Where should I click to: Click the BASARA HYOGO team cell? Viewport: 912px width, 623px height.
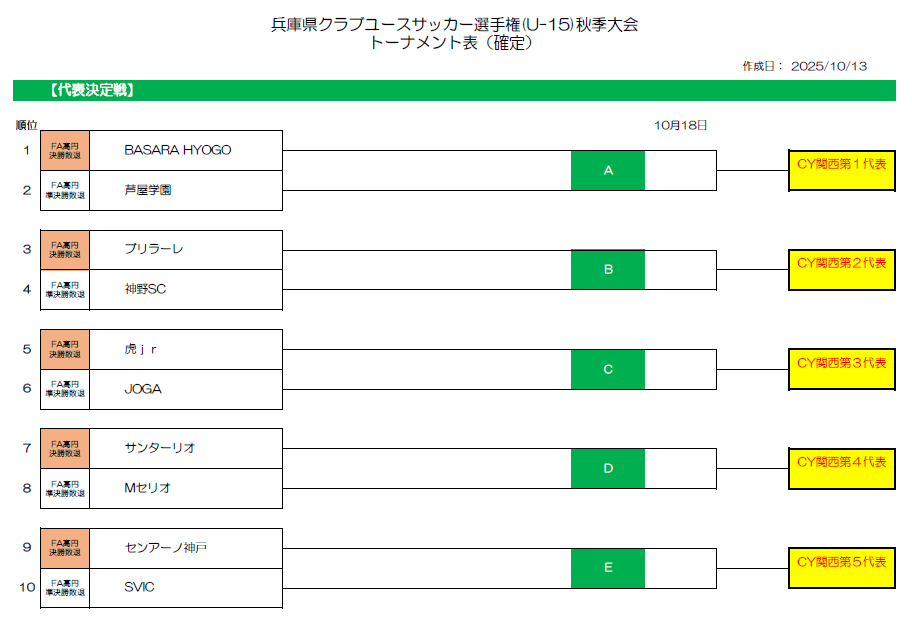[x=185, y=150]
